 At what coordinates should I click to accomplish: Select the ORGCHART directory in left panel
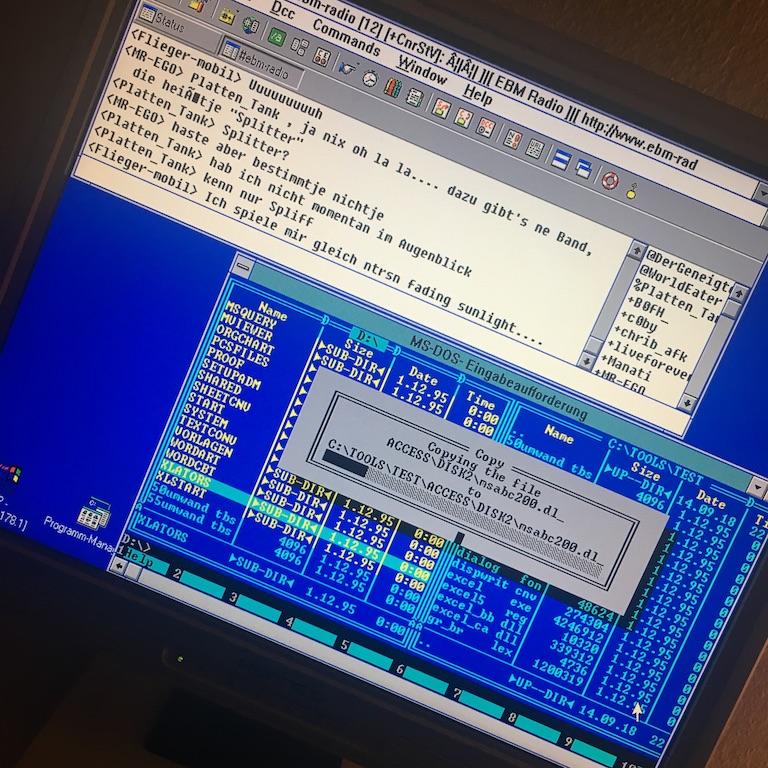click(x=244, y=339)
